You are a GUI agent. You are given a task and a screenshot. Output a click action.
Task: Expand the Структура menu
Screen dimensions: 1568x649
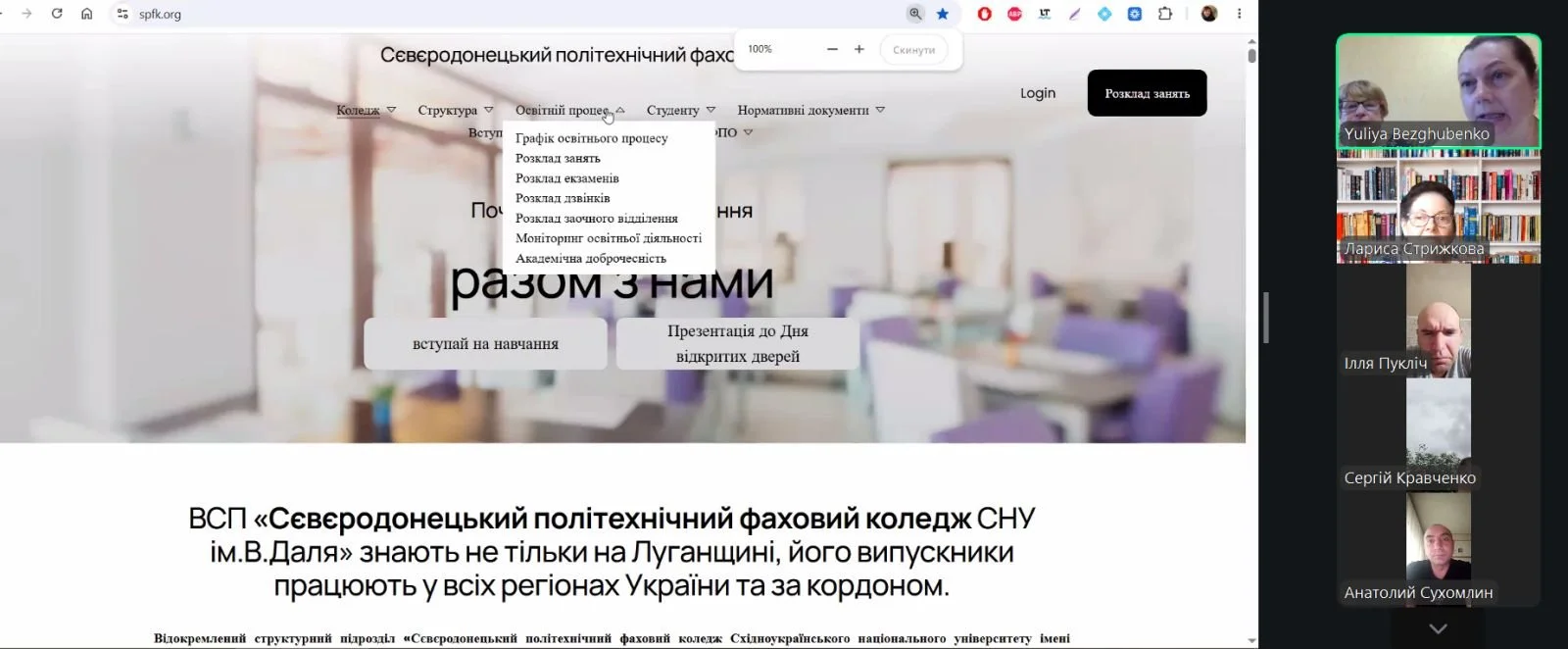click(456, 110)
